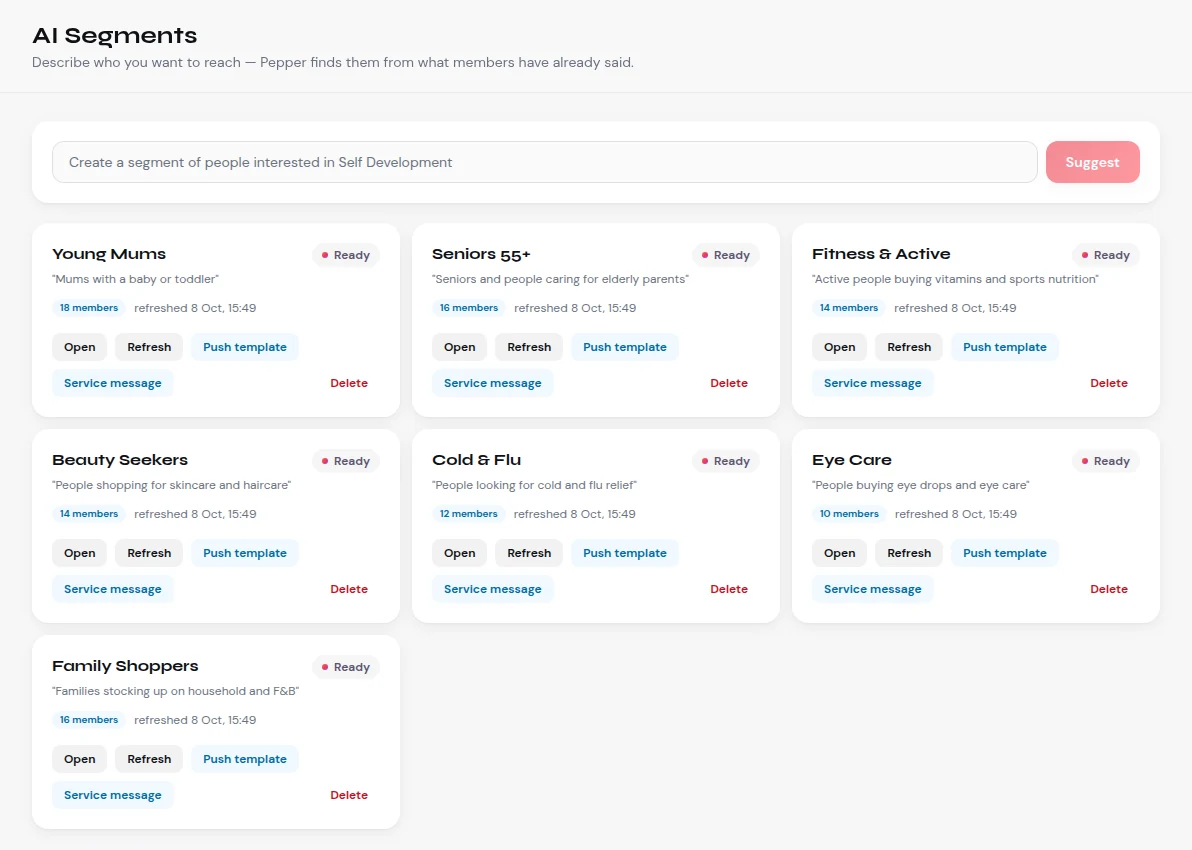Refresh the Beauty Seekers segment
This screenshot has width=1192, height=850.
point(149,553)
